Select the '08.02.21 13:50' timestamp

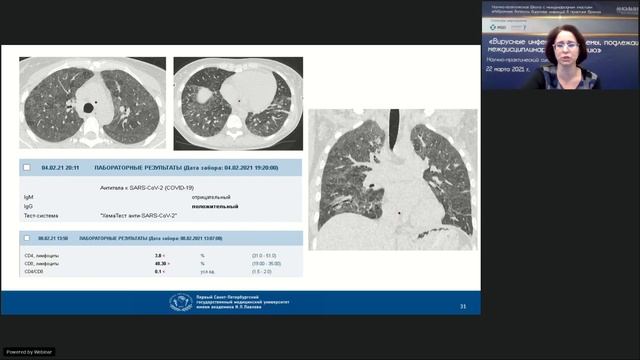click(x=53, y=238)
